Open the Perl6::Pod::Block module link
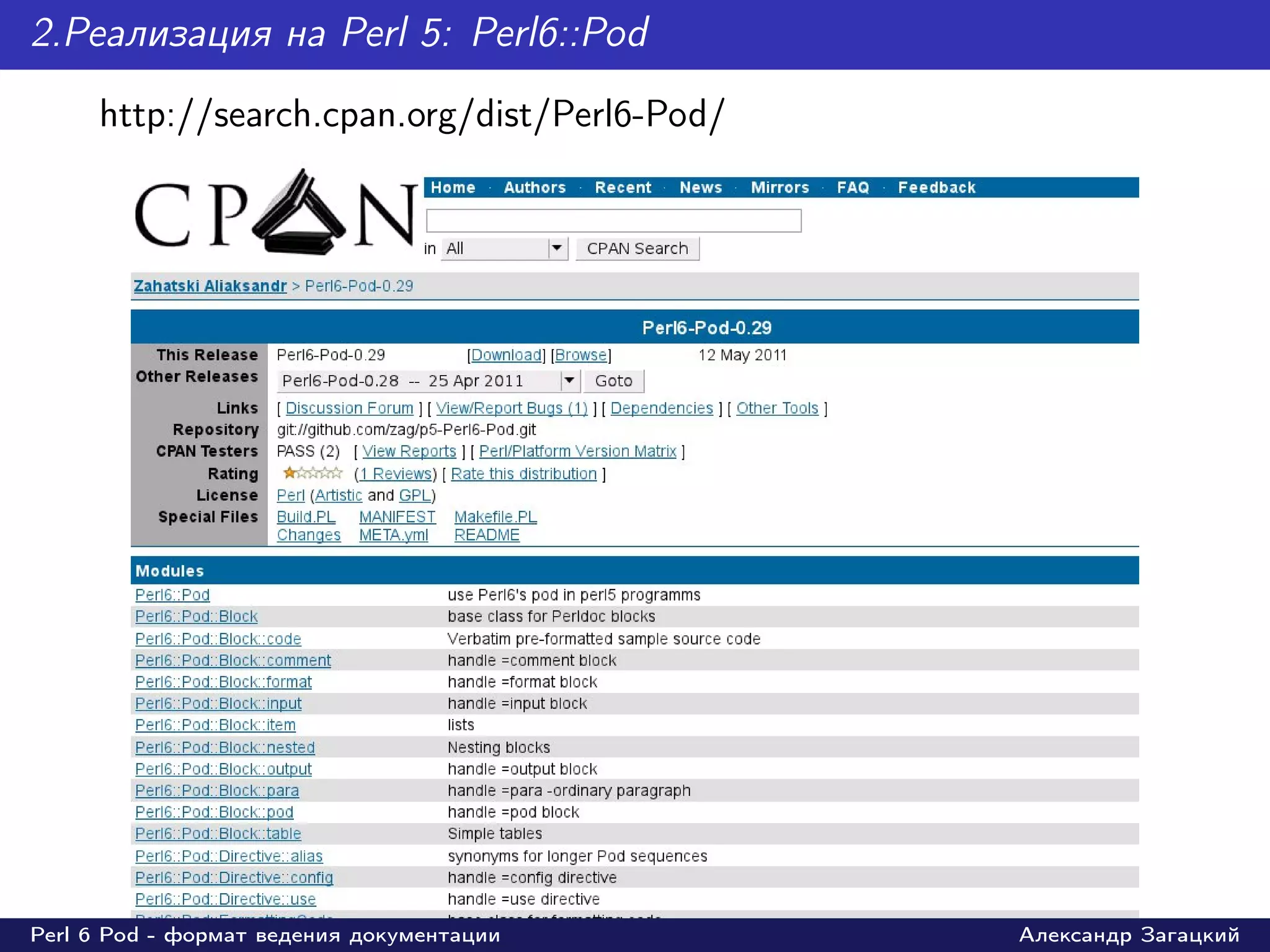Image resolution: width=1270 pixels, height=952 pixels. point(197,617)
